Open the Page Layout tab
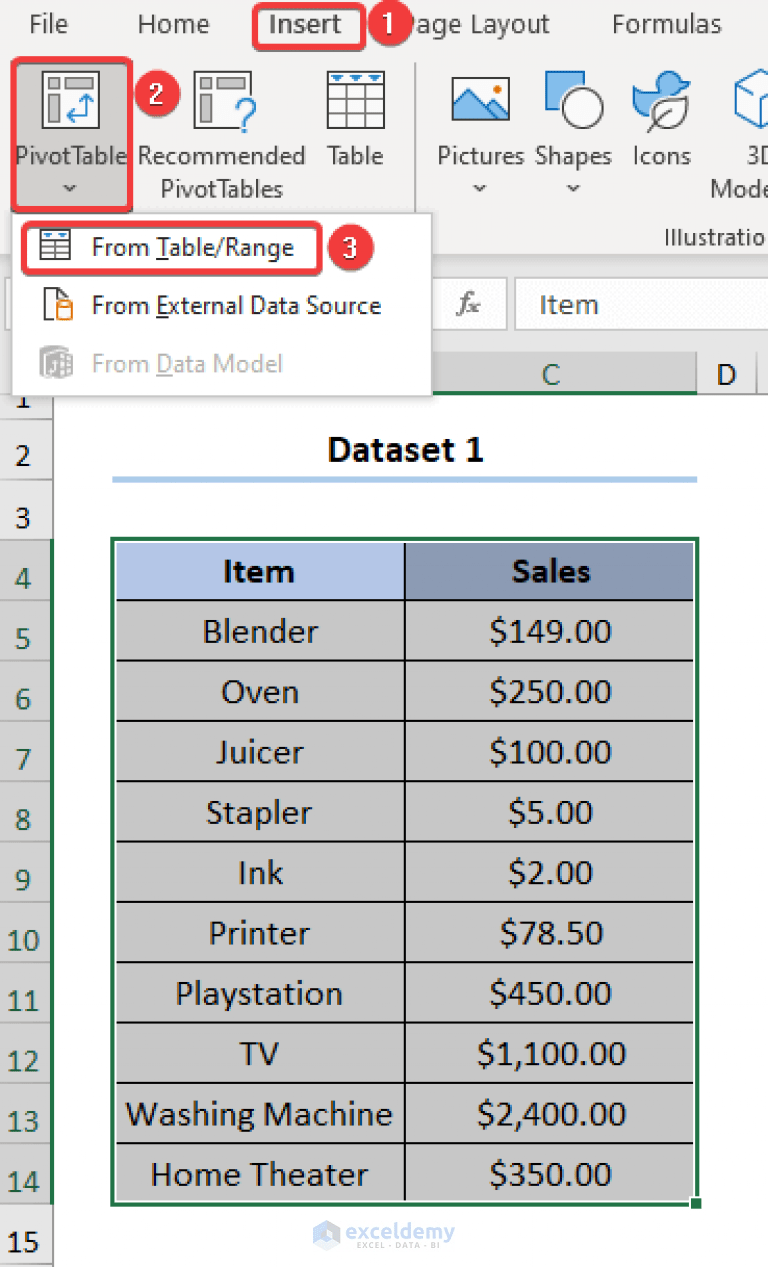Viewport: 768px width, 1267px height. click(480, 24)
